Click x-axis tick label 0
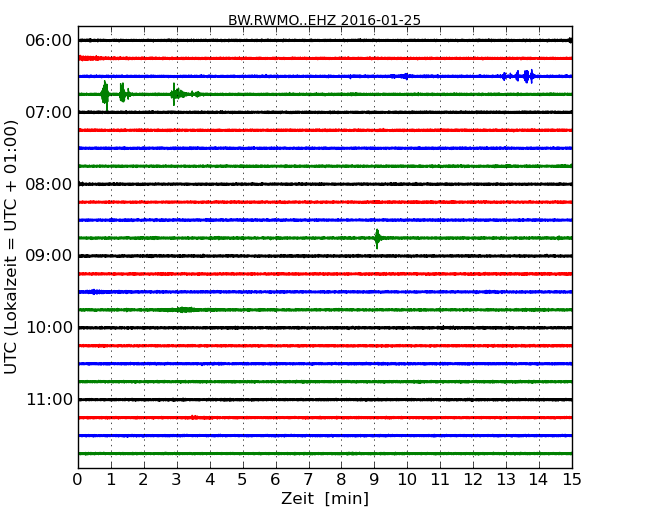Screen dimensions: 650x520 [x=78, y=480]
